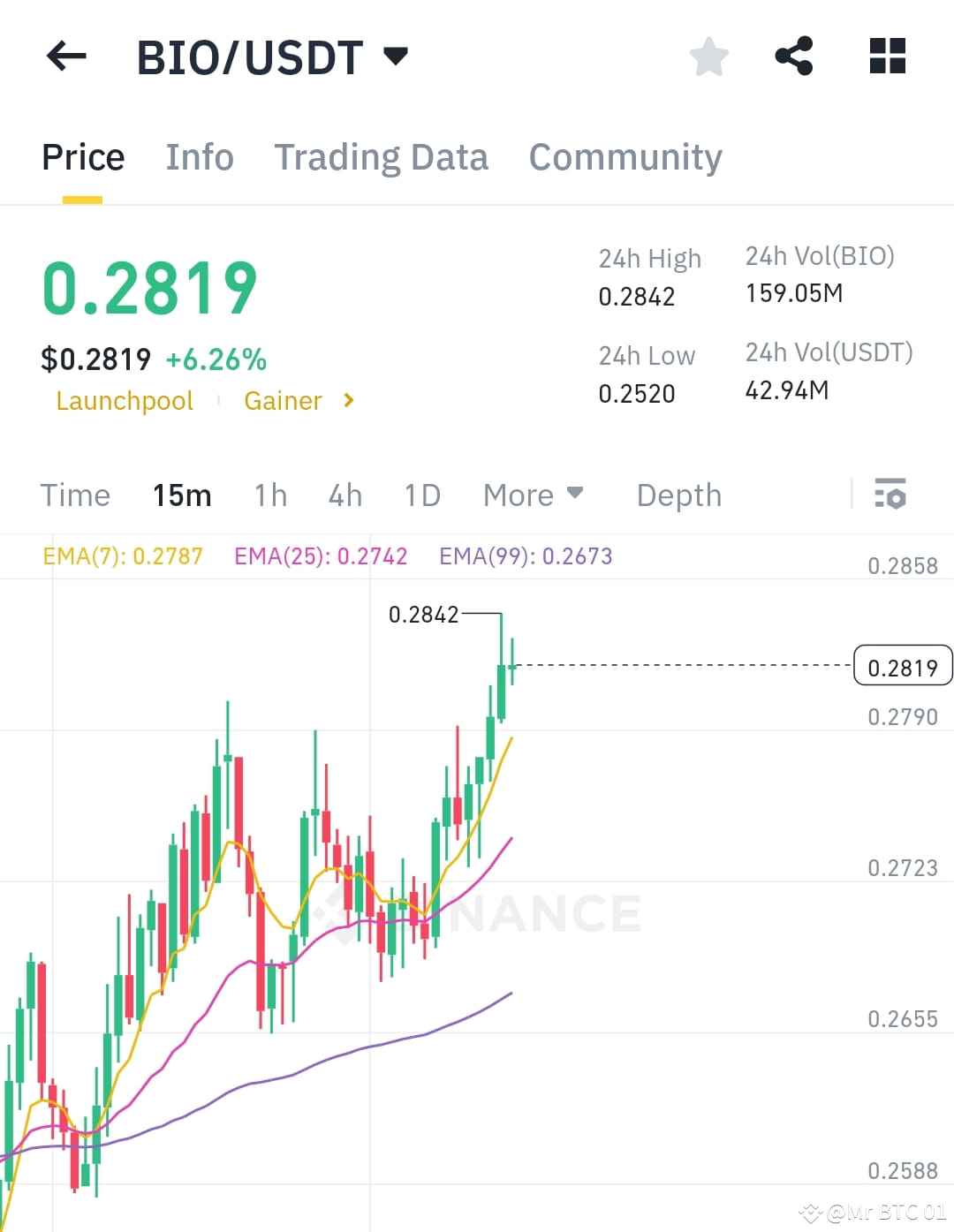Screen dimensions: 954x1232
Task: Tap the EMA(7) indicator label
Action: tap(122, 556)
